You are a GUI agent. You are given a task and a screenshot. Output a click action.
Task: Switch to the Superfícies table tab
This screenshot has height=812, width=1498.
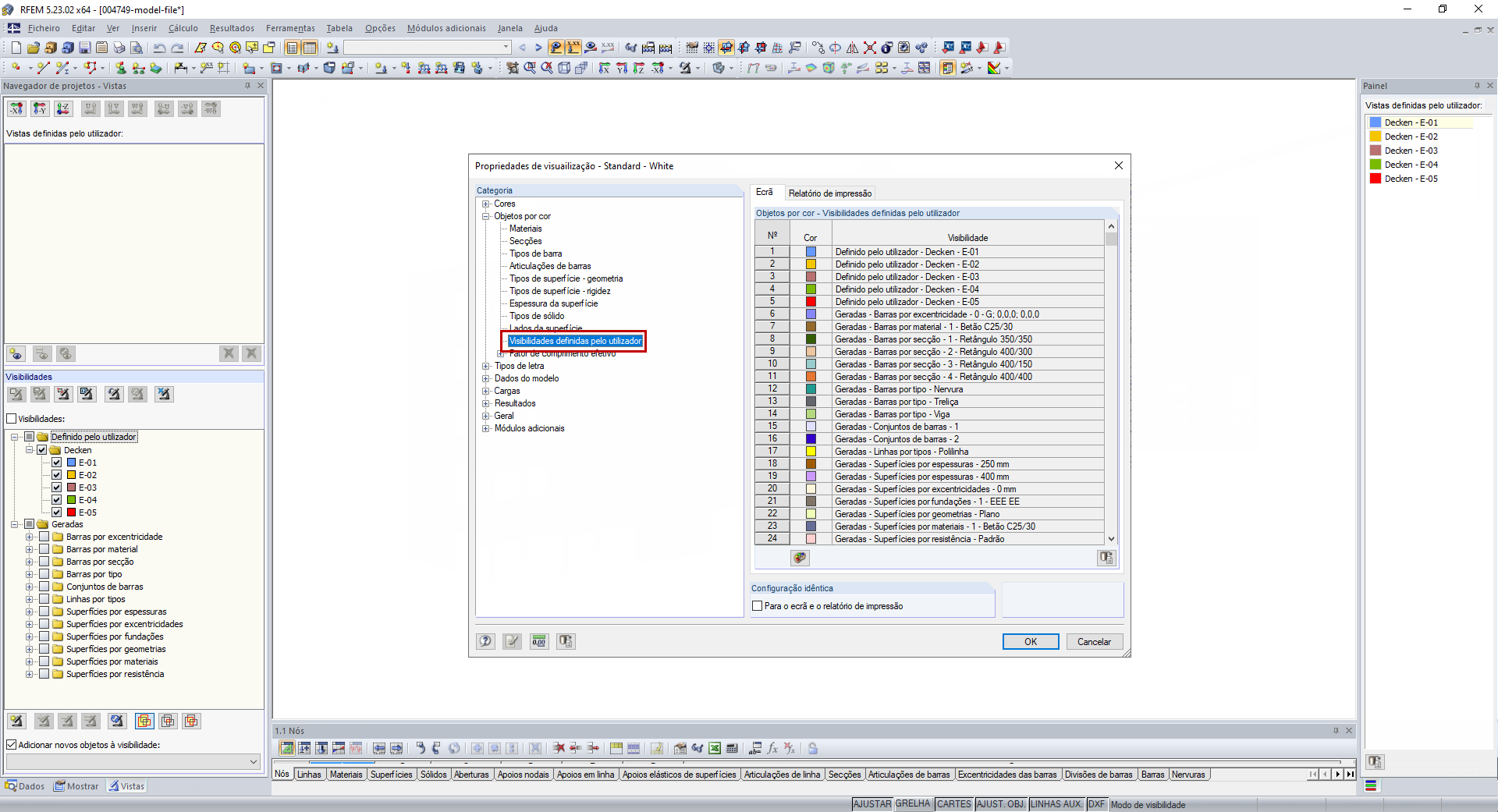point(392,775)
